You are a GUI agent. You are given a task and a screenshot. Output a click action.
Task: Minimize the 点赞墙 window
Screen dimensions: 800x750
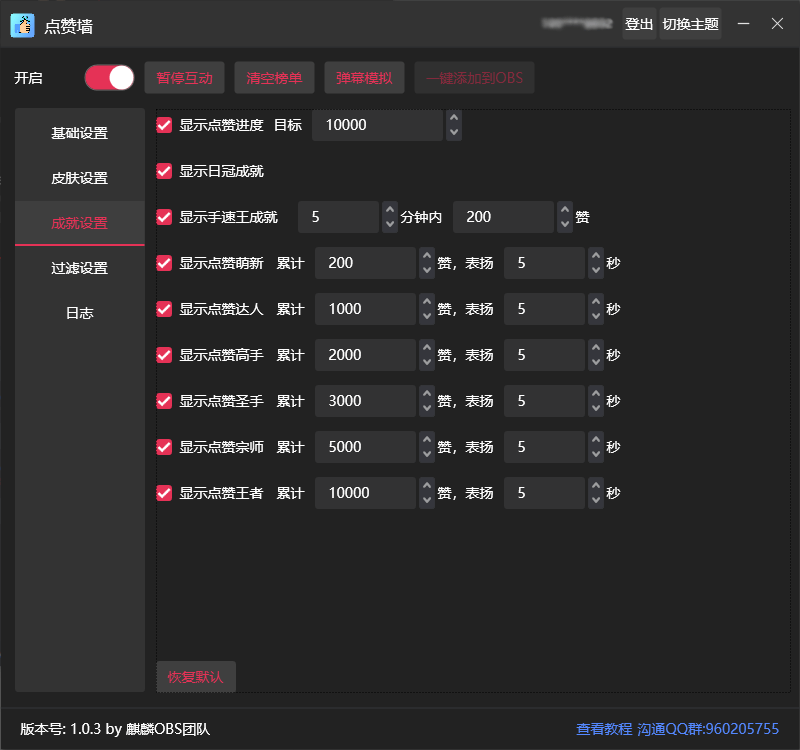click(x=743, y=25)
